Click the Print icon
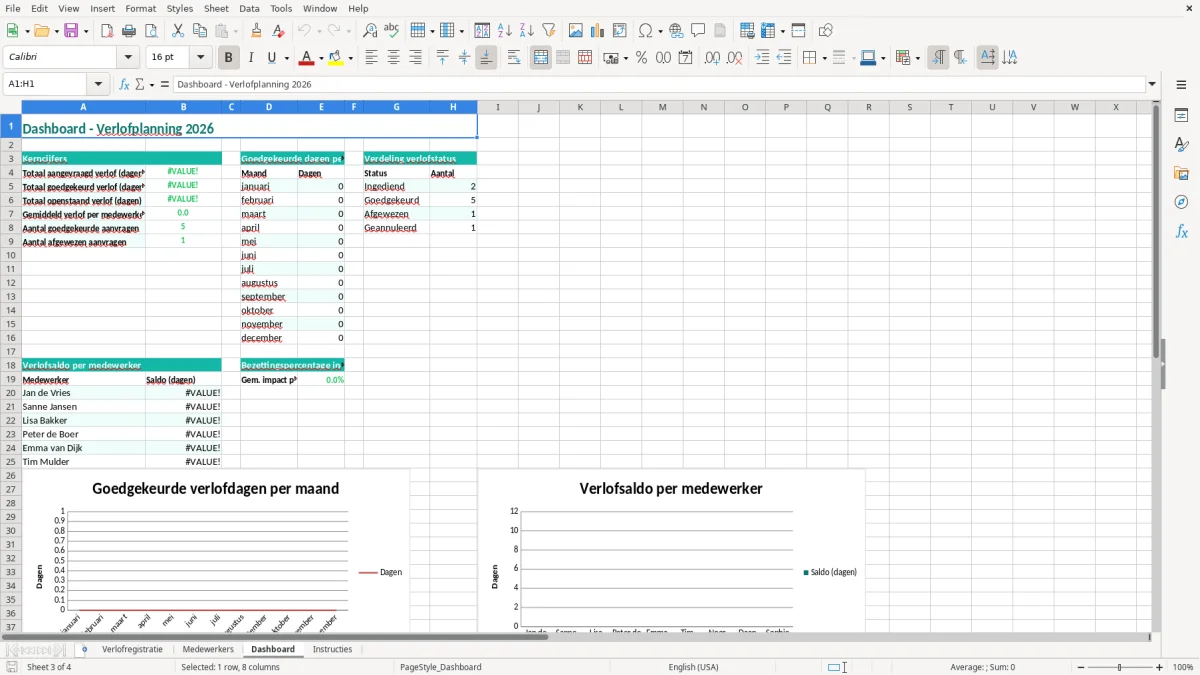Image resolution: width=1200 pixels, height=675 pixels. 129,31
